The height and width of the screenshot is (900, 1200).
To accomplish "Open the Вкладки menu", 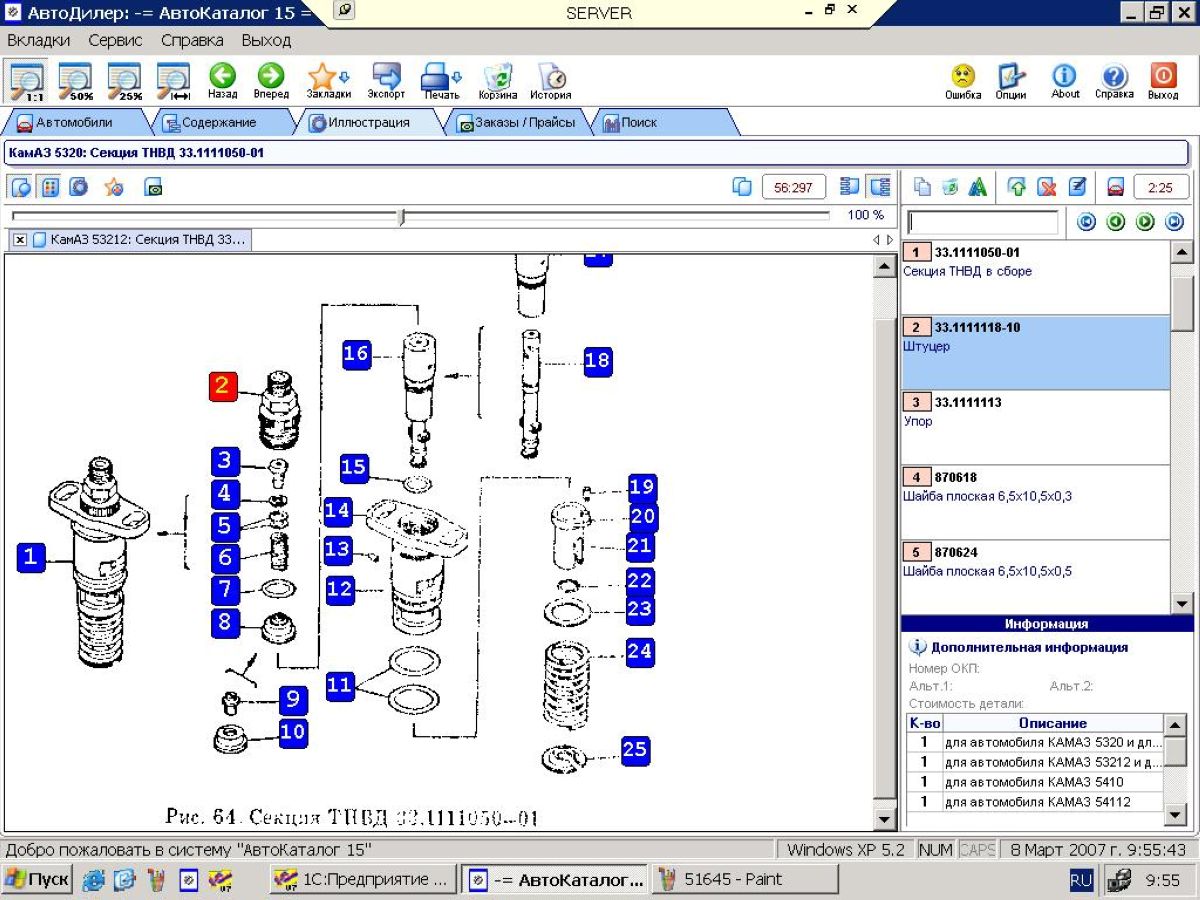I will (x=39, y=41).
